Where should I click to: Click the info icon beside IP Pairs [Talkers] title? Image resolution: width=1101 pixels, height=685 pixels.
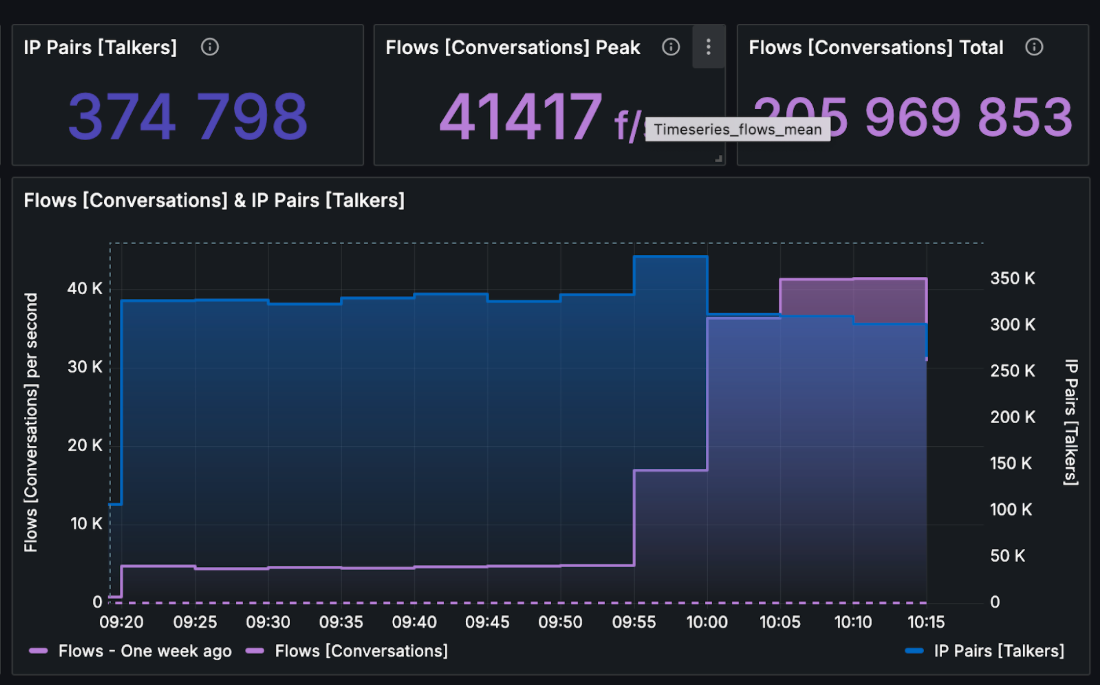(210, 47)
